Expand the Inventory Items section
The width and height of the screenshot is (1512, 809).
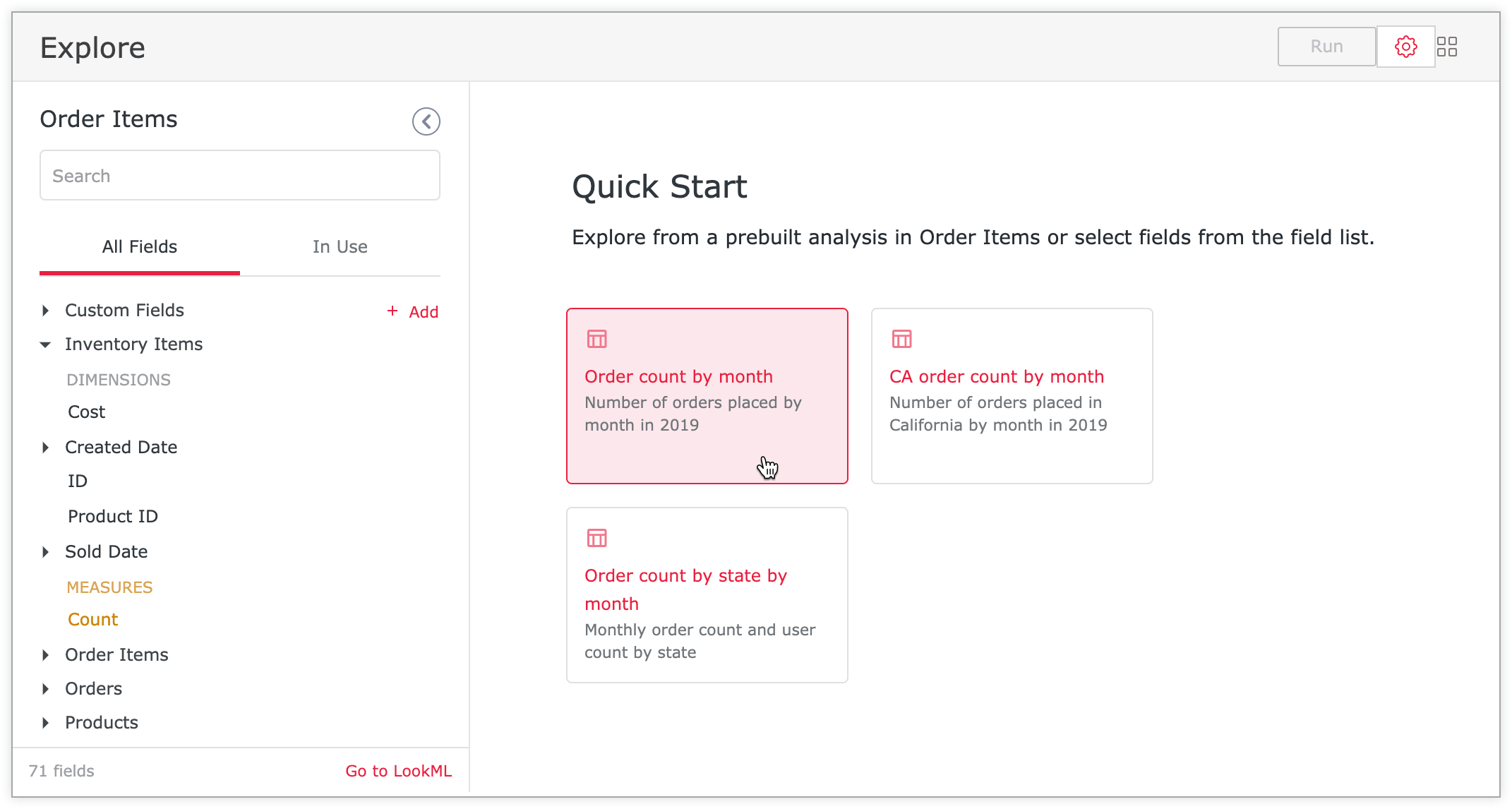click(46, 344)
